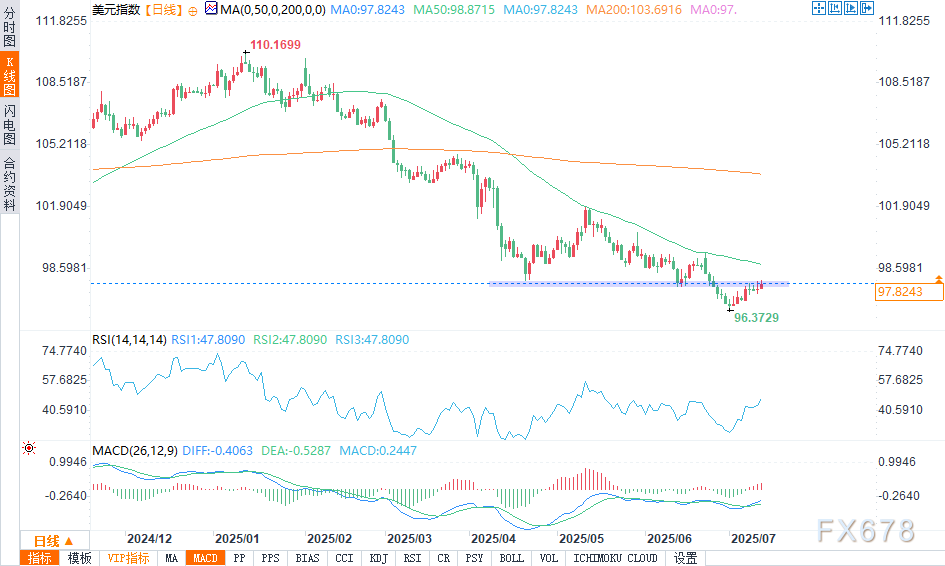Click the red sun icon near MACD panel
Viewport: 945px width, 566px height.
point(28,449)
